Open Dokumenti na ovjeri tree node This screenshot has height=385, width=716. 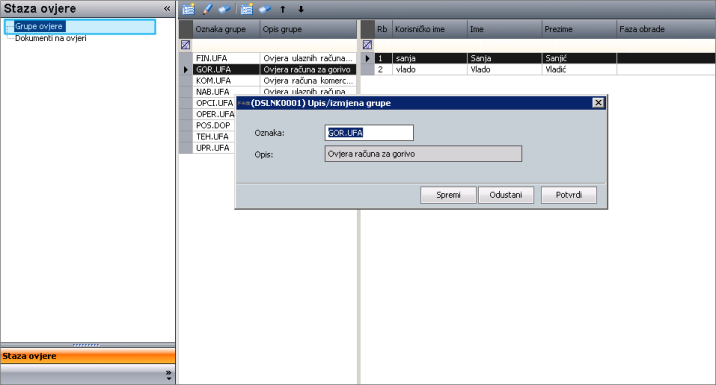50,38
